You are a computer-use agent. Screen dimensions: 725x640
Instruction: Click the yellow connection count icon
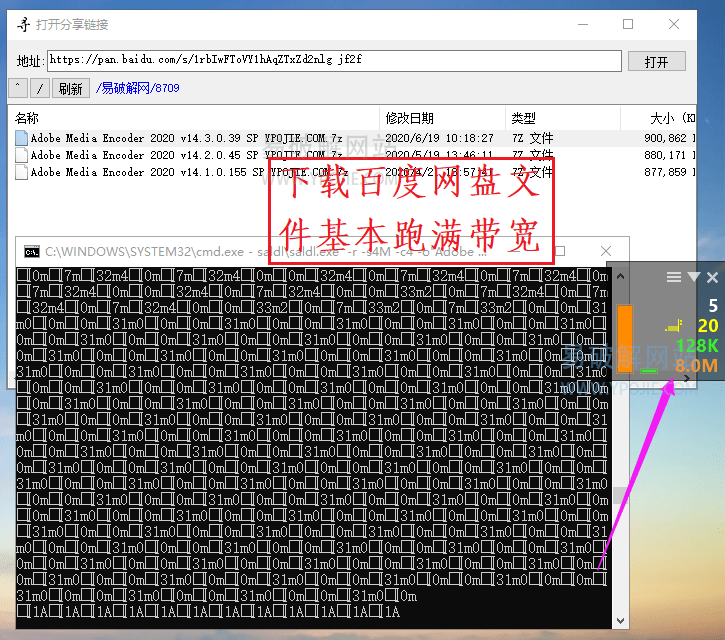(674, 326)
